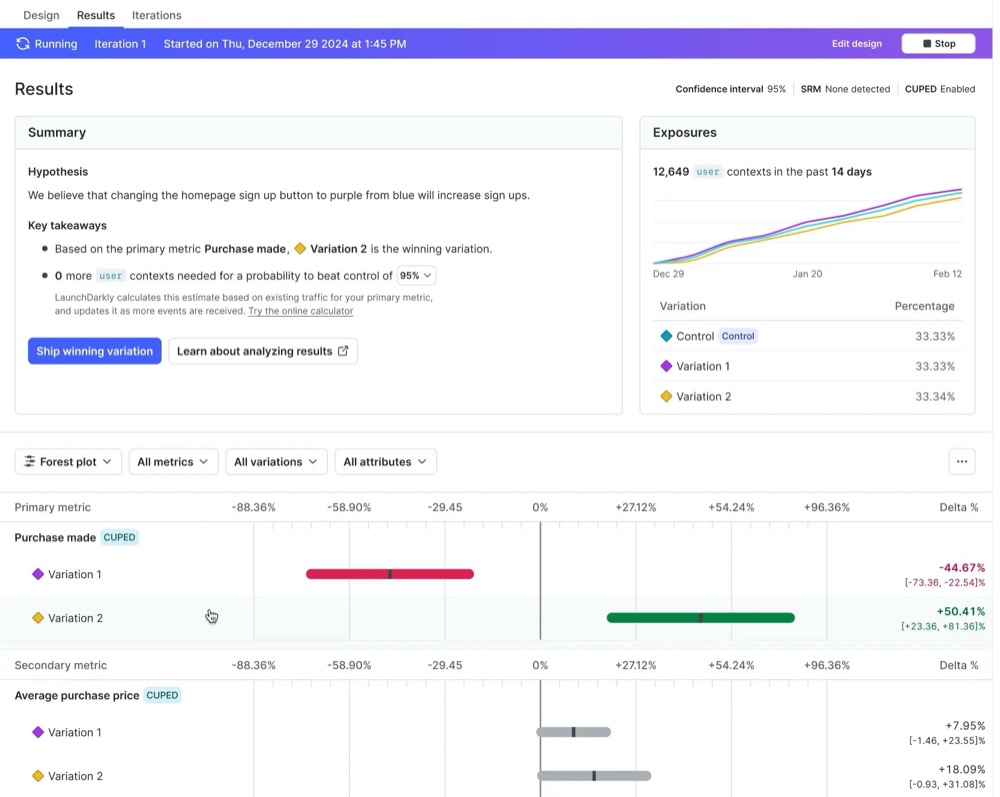Select the Forest plot view icon
The height and width of the screenshot is (797, 1000).
coord(30,461)
